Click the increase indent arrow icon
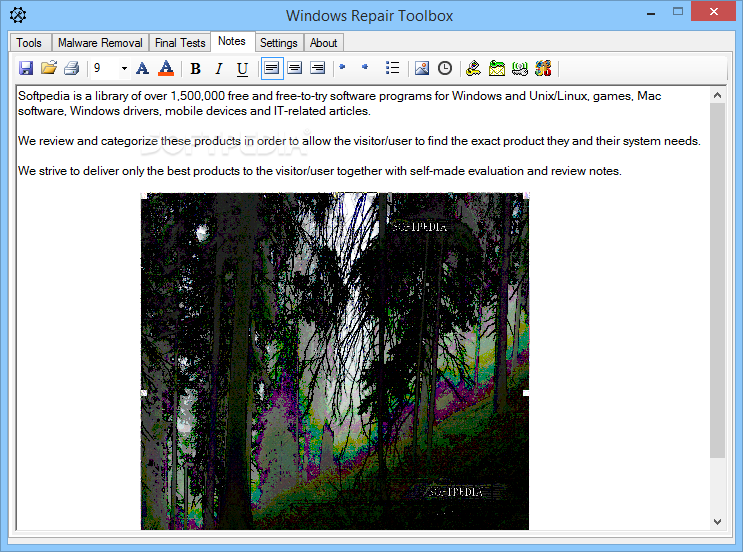This screenshot has height=552, width=743. (x=365, y=67)
